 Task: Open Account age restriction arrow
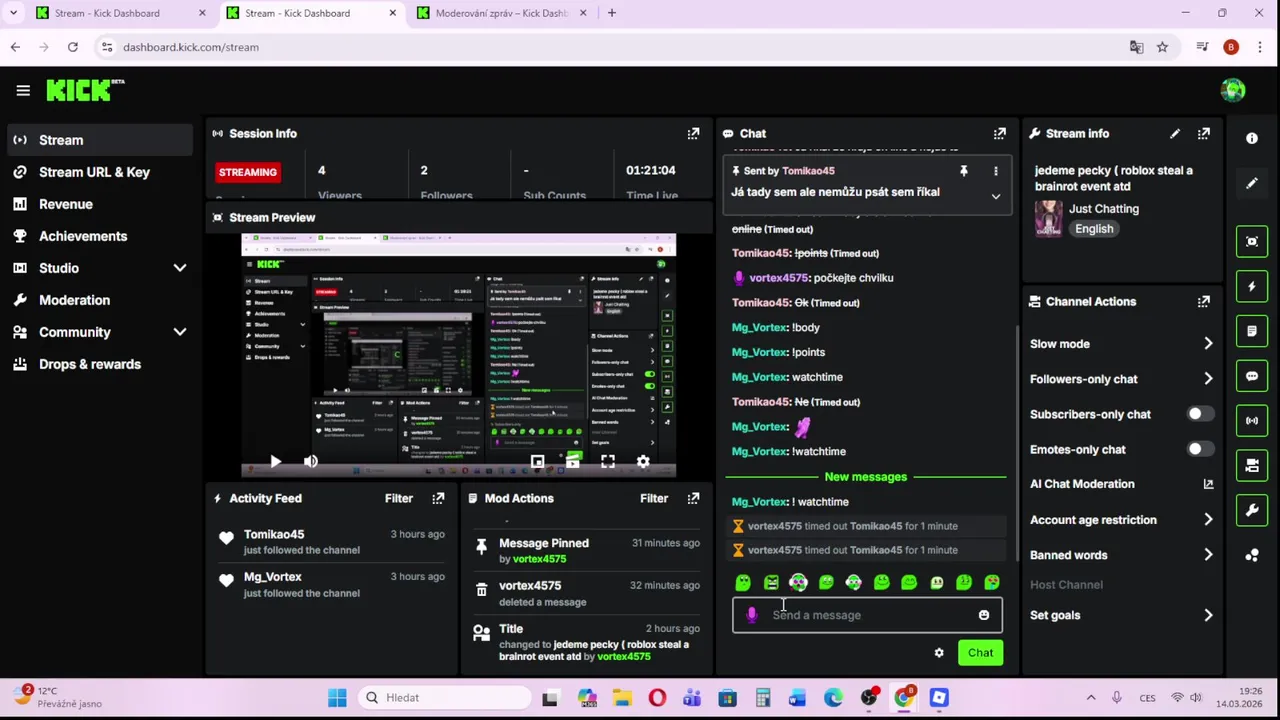1208,520
